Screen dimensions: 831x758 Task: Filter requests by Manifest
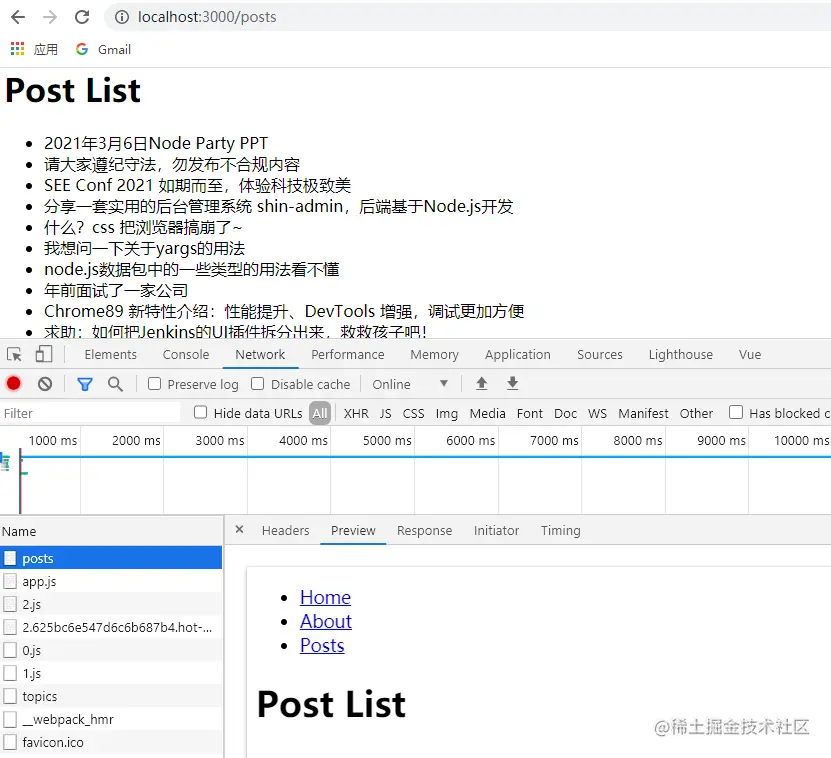tap(643, 413)
